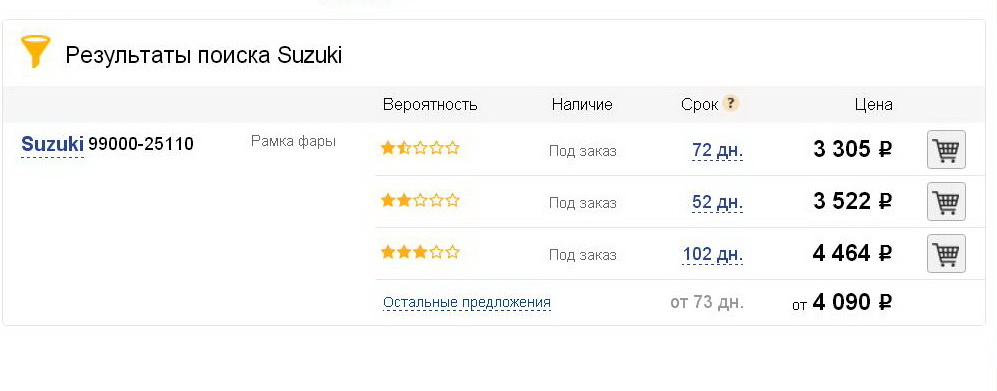This screenshot has height=391, width=997.
Task: Click part number 99000-25110
Action: click(141, 144)
